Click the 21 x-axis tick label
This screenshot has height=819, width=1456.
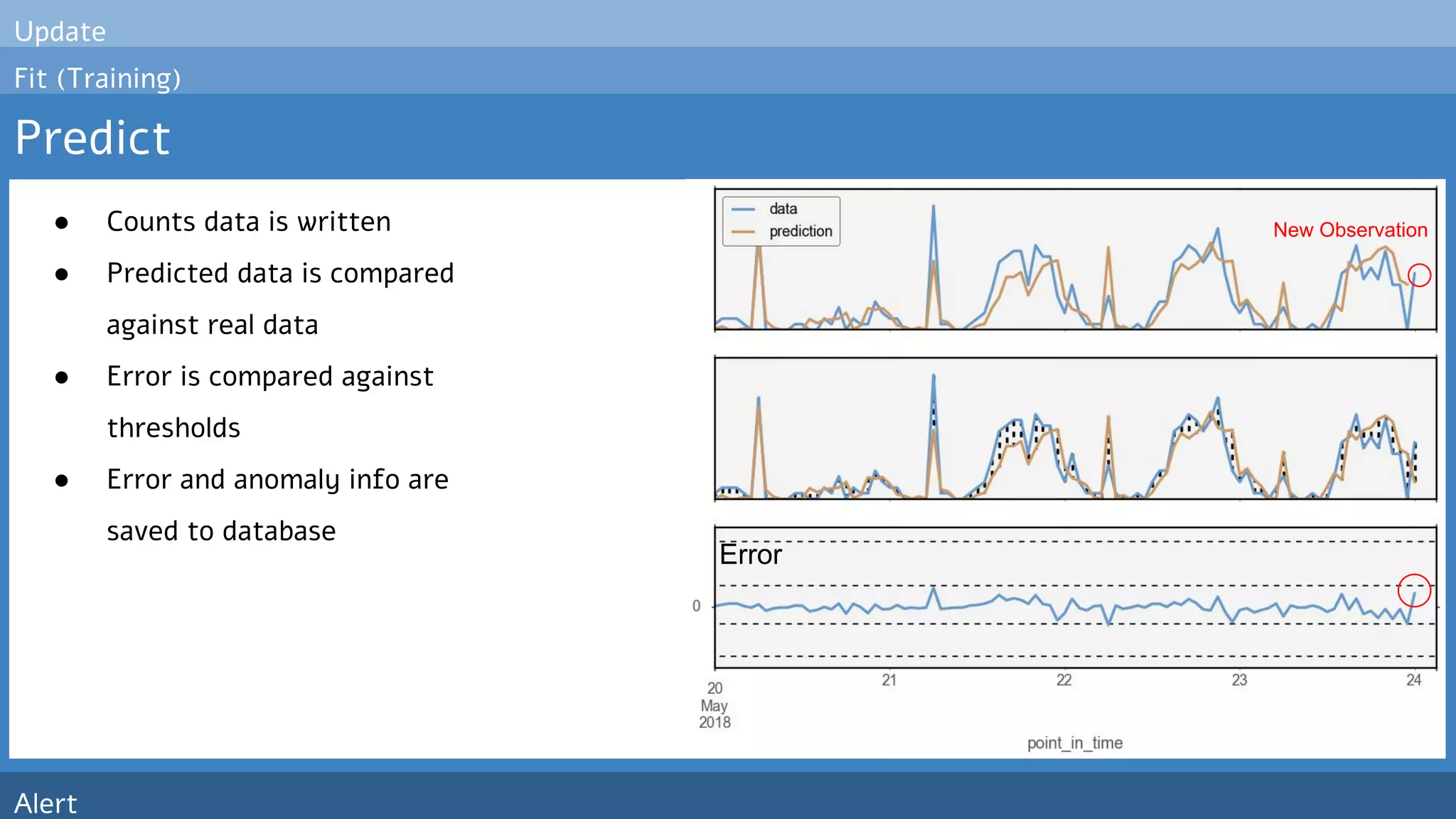(889, 680)
